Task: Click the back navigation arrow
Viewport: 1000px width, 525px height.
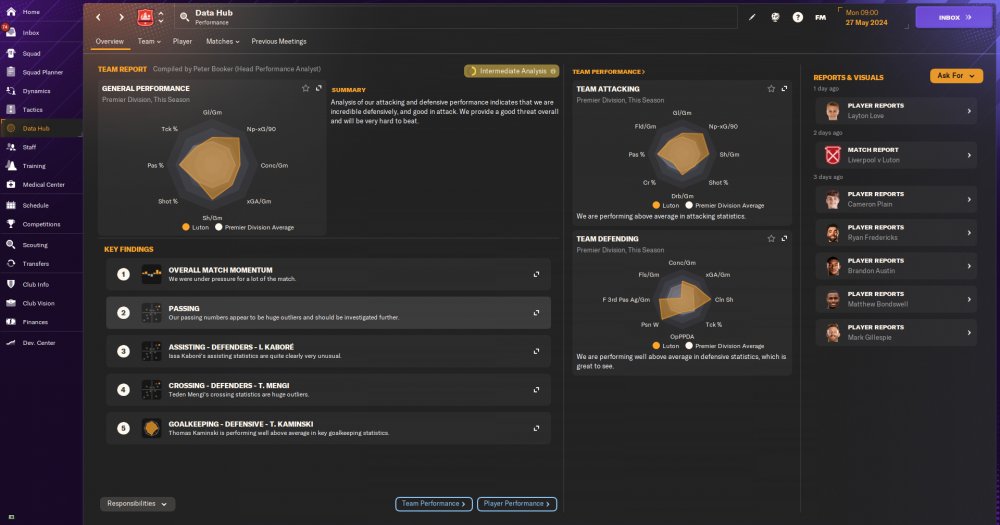Action: click(98, 17)
